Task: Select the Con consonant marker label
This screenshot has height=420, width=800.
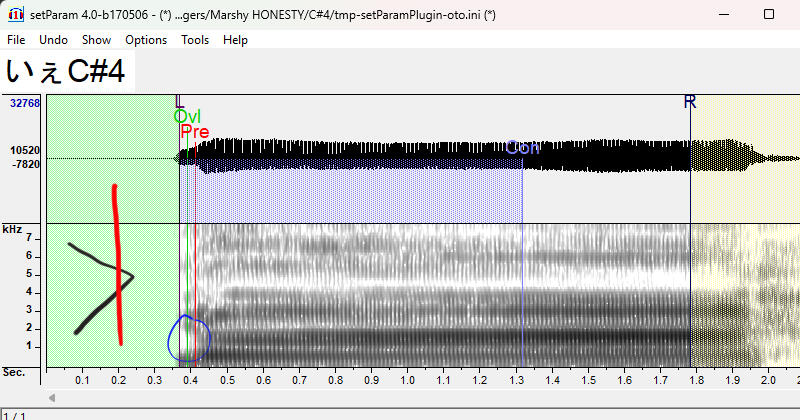Action: pos(522,148)
